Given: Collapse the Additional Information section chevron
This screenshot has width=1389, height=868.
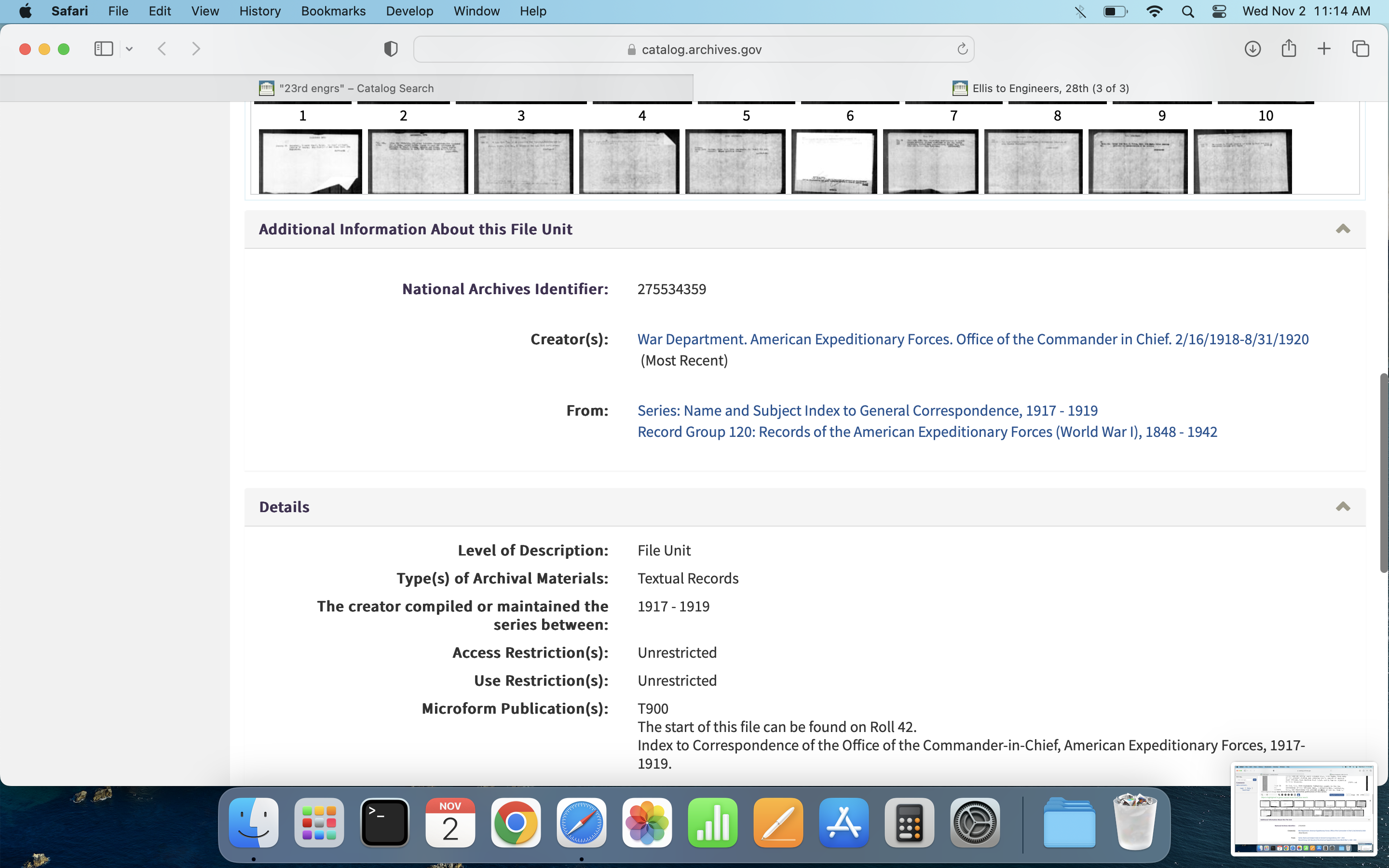Looking at the screenshot, I should (x=1343, y=229).
